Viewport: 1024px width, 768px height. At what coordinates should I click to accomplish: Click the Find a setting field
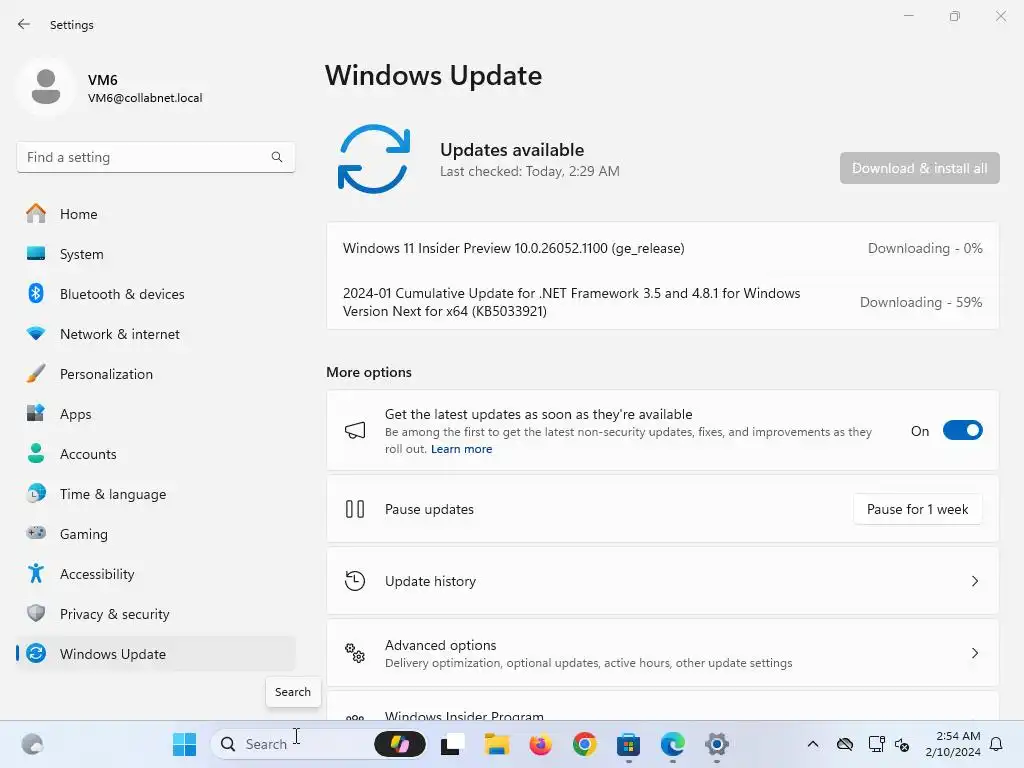tap(155, 157)
